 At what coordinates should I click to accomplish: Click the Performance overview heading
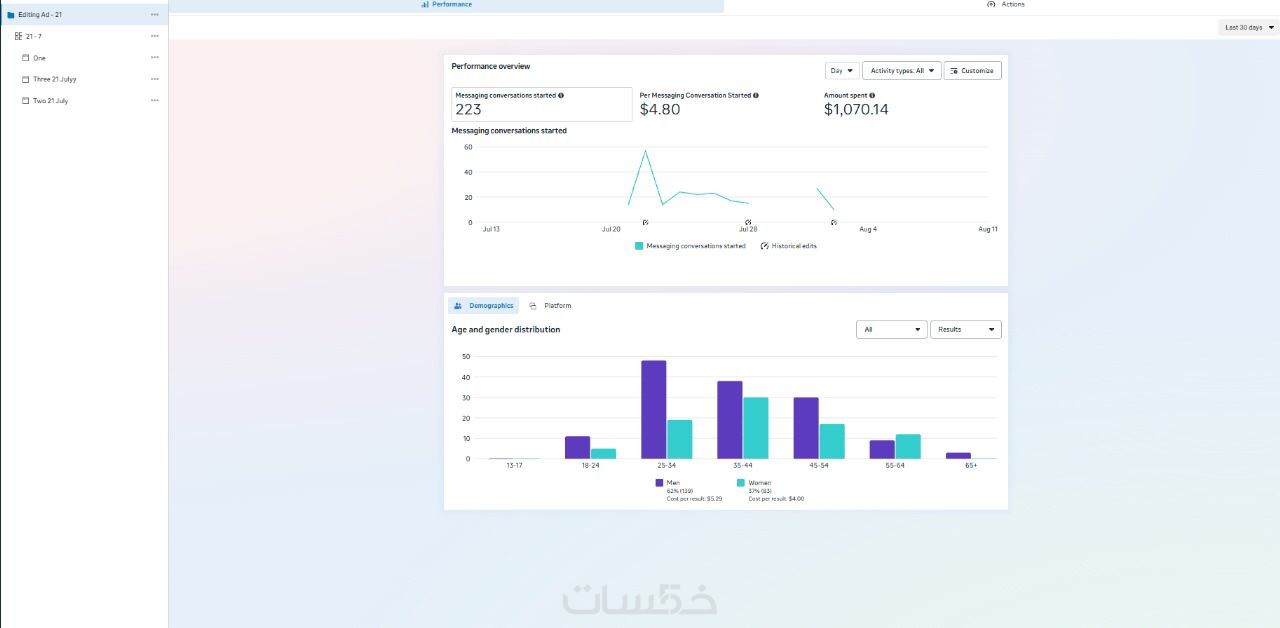(x=491, y=66)
